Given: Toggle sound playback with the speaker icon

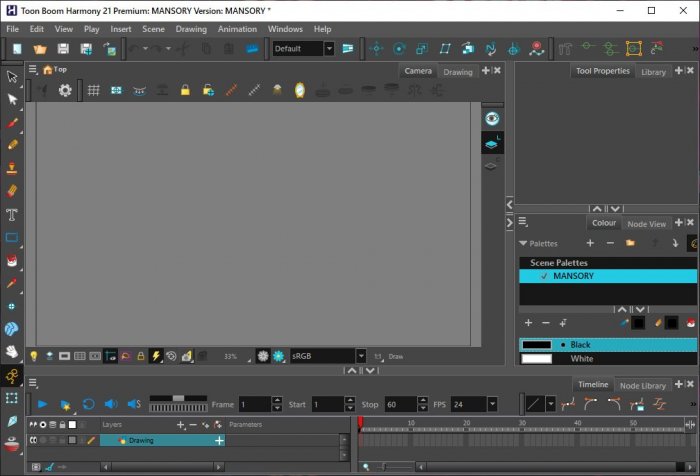Looking at the screenshot, I should 110,404.
